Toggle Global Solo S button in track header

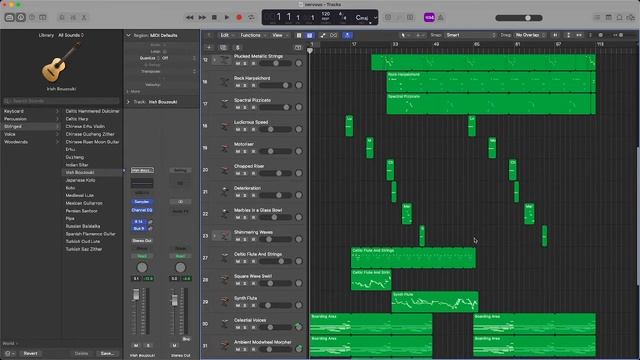coord(238,48)
